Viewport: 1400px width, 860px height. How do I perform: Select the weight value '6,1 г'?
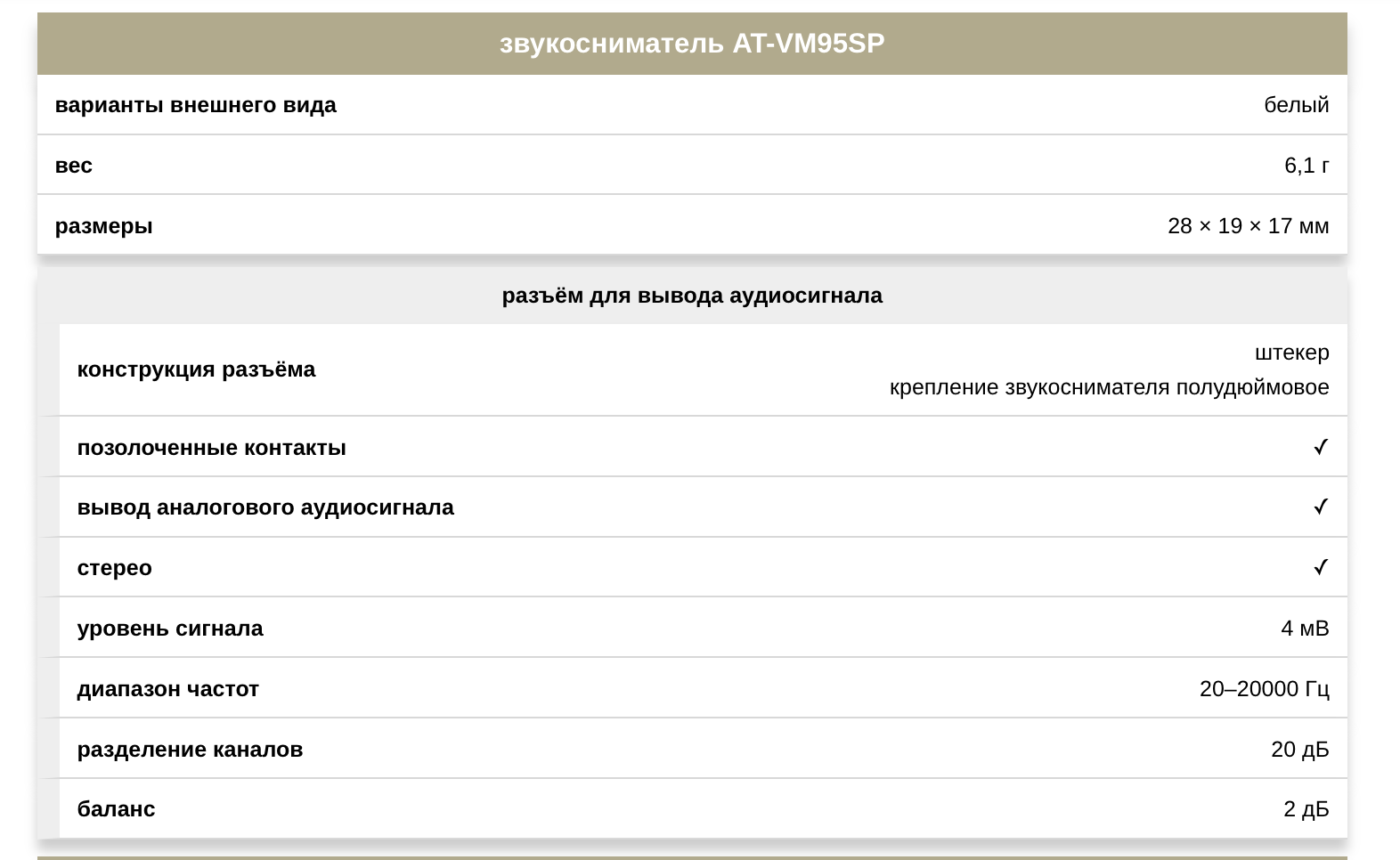pos(1306,166)
